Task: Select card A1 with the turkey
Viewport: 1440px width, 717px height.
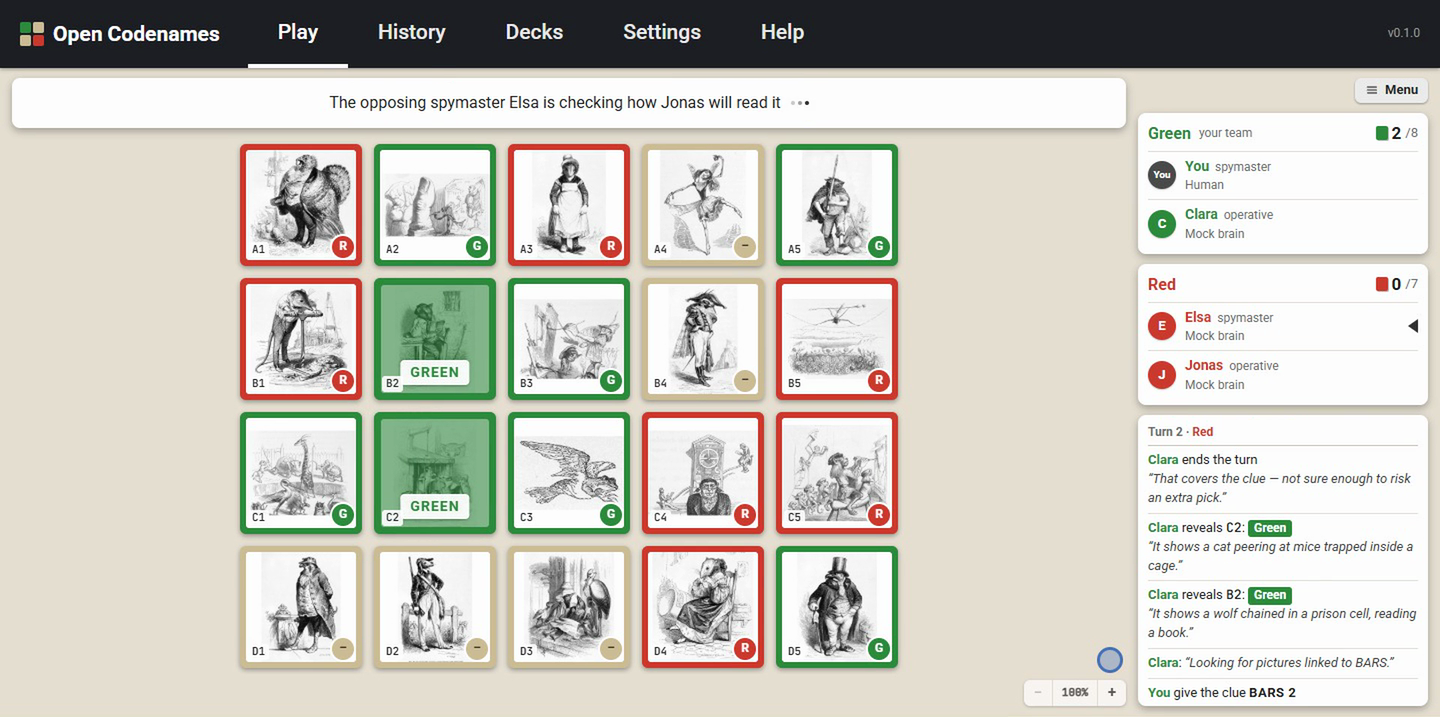Action: pos(301,205)
